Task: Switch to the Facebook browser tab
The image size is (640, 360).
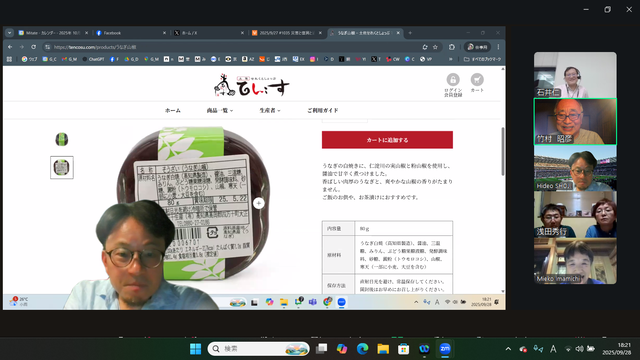Action: 131,33
